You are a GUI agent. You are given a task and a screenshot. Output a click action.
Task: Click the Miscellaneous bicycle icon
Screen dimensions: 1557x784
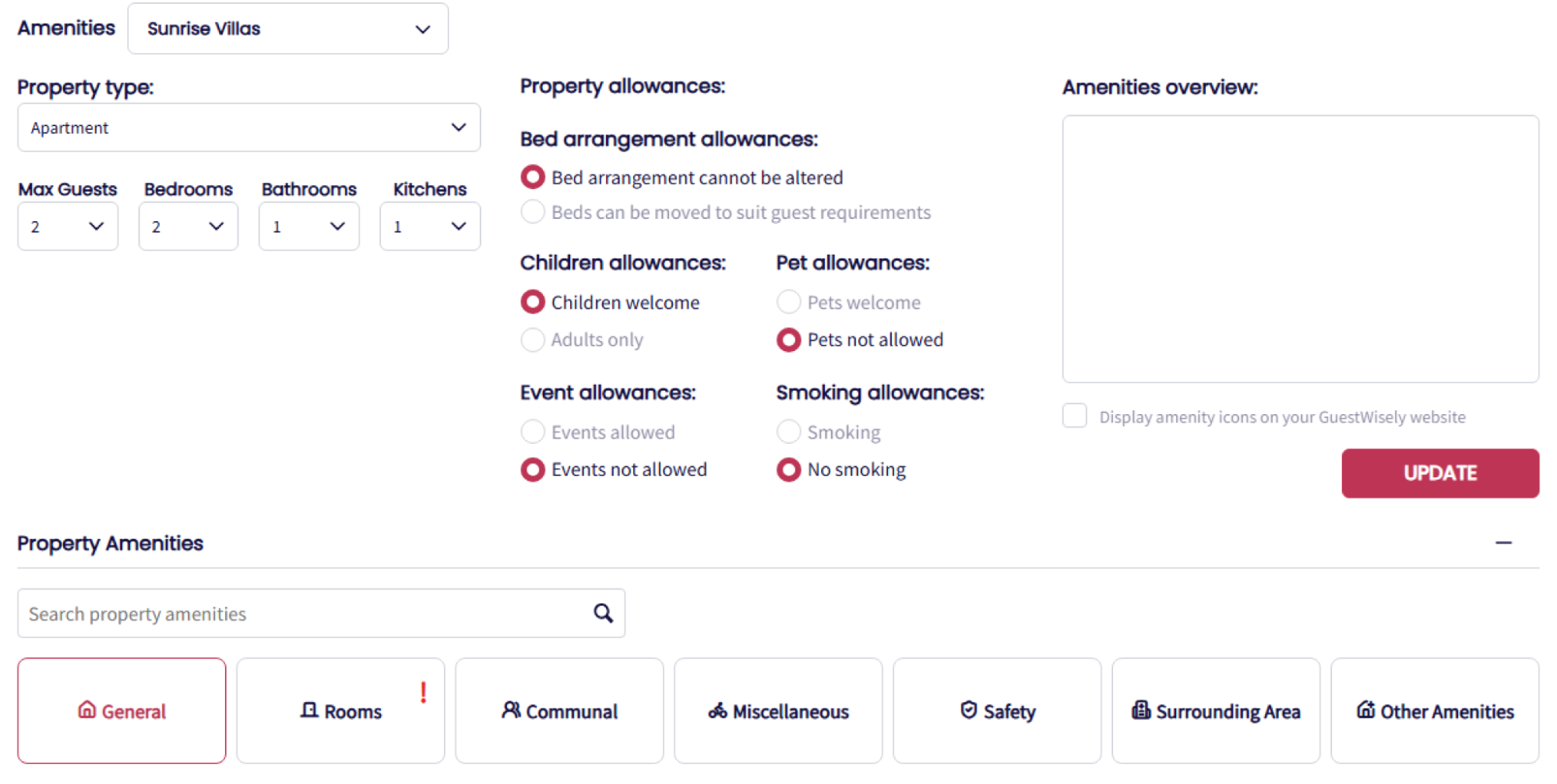pyautogui.click(x=717, y=711)
